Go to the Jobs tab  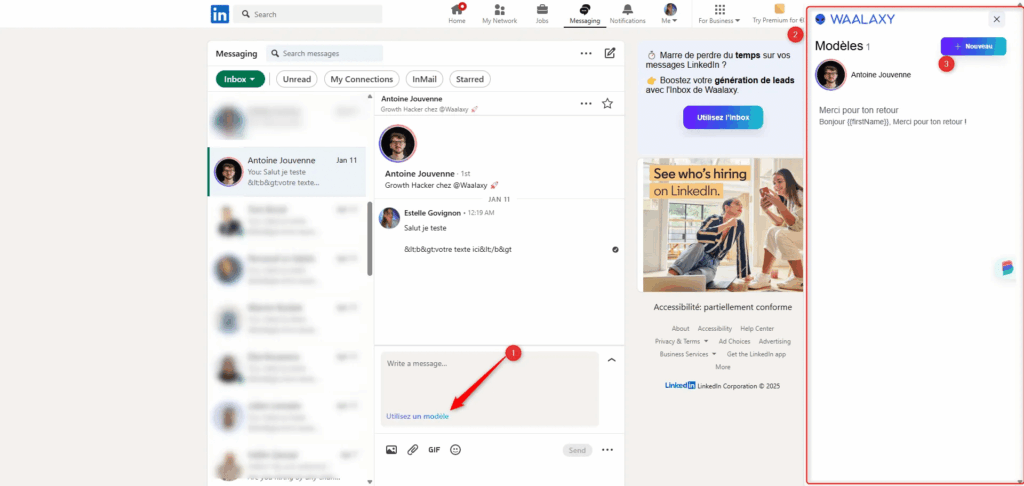click(x=542, y=13)
